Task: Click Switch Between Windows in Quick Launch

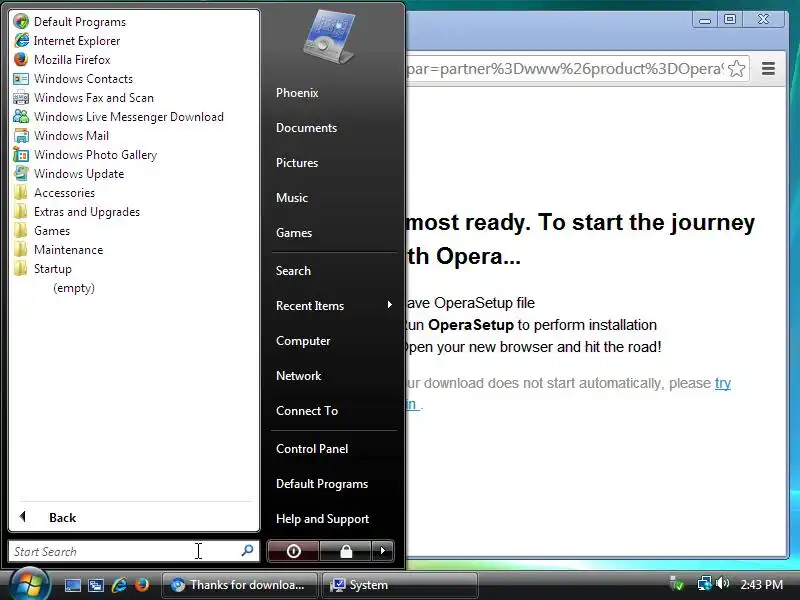Action: tap(95, 585)
